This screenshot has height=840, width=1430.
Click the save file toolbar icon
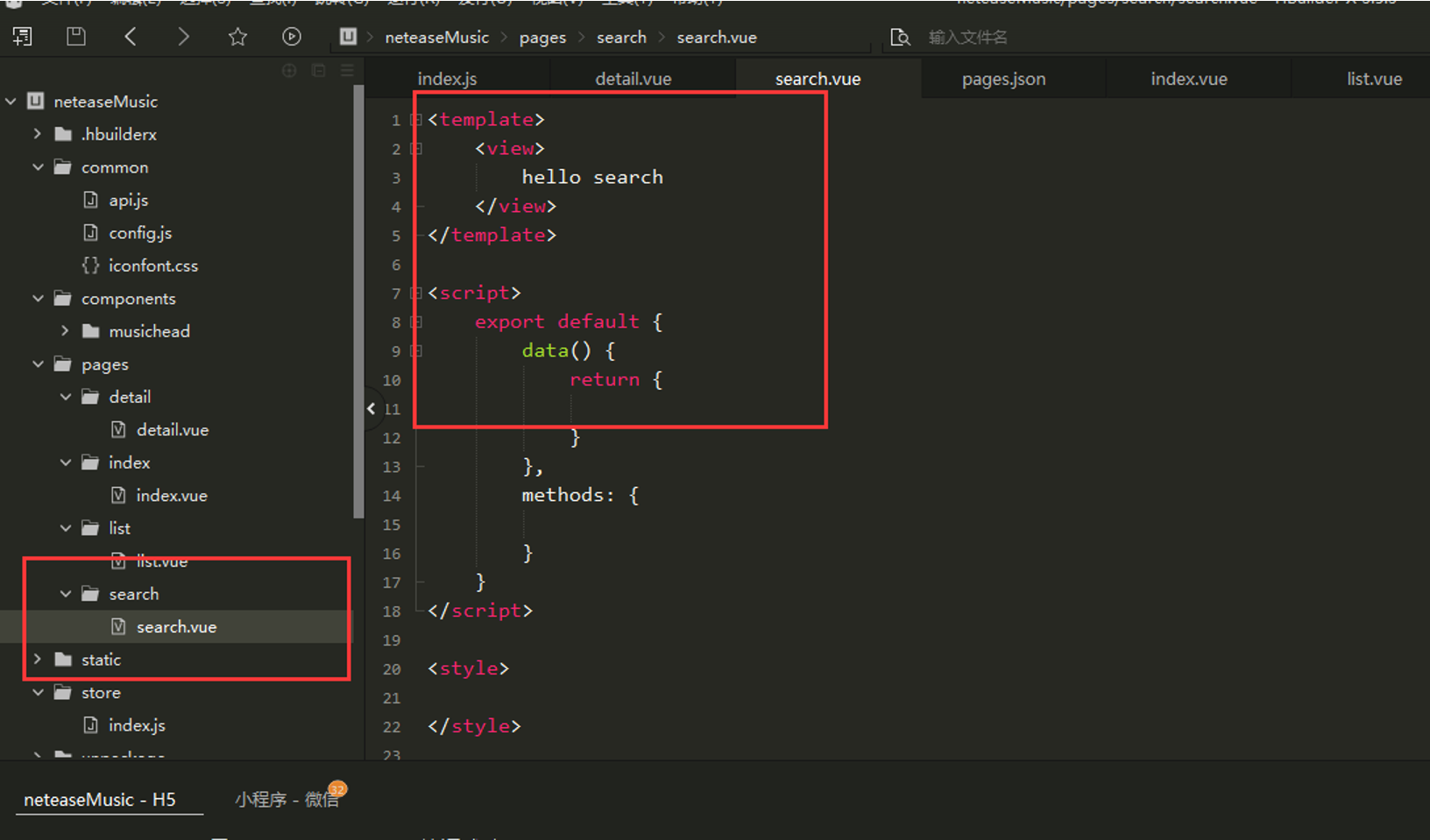pos(76,36)
